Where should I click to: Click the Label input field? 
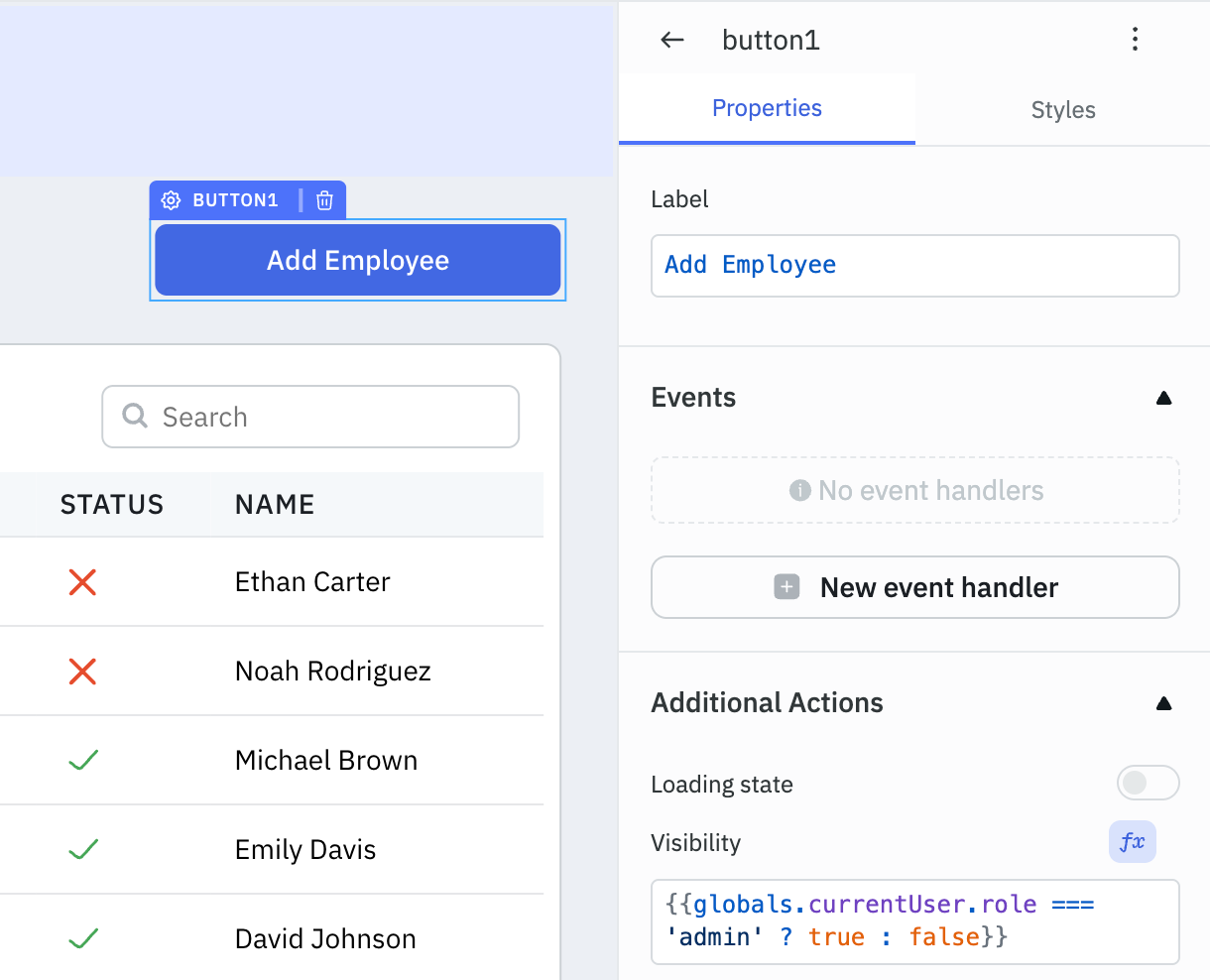click(x=914, y=265)
